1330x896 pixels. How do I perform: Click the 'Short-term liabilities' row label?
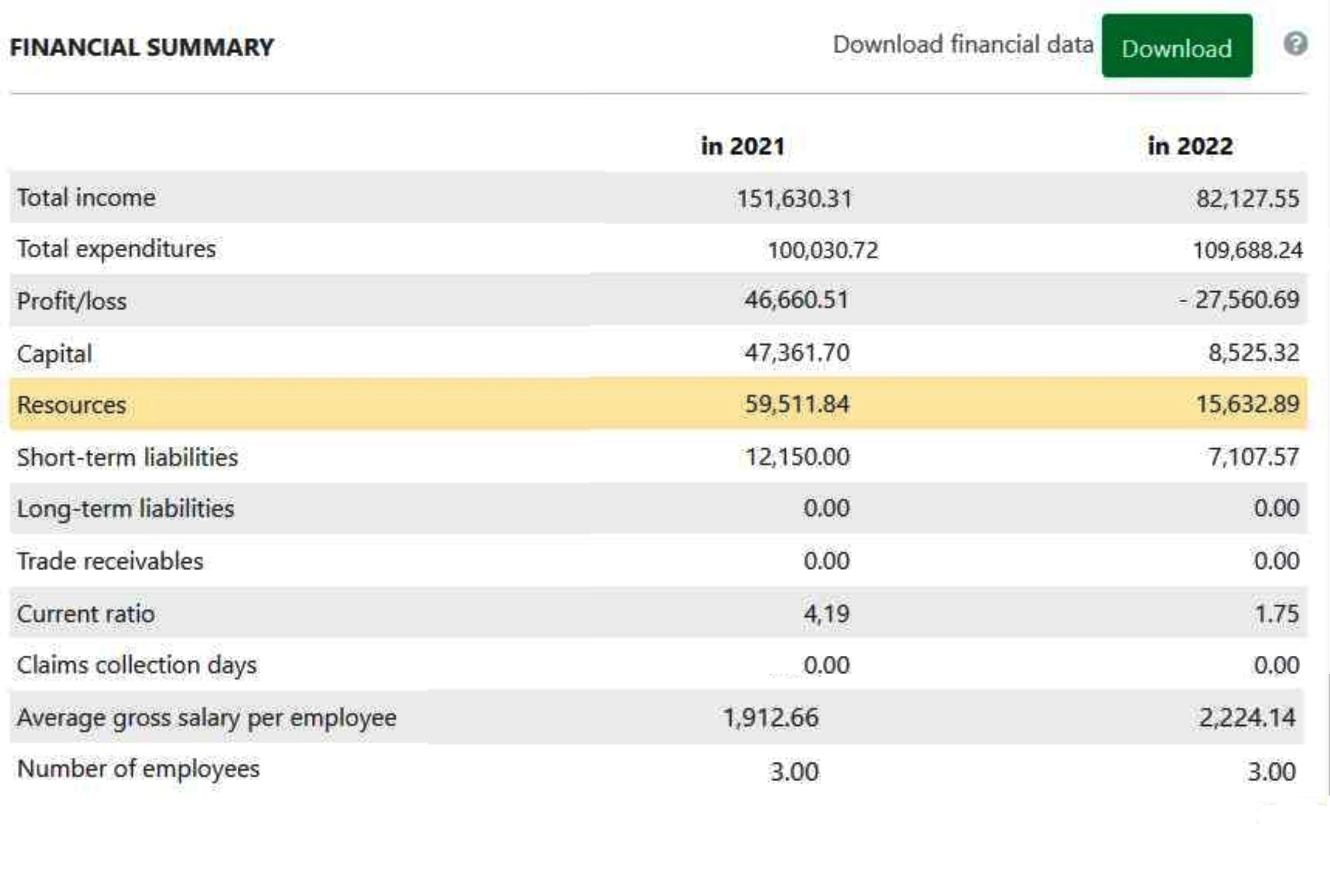point(127,457)
